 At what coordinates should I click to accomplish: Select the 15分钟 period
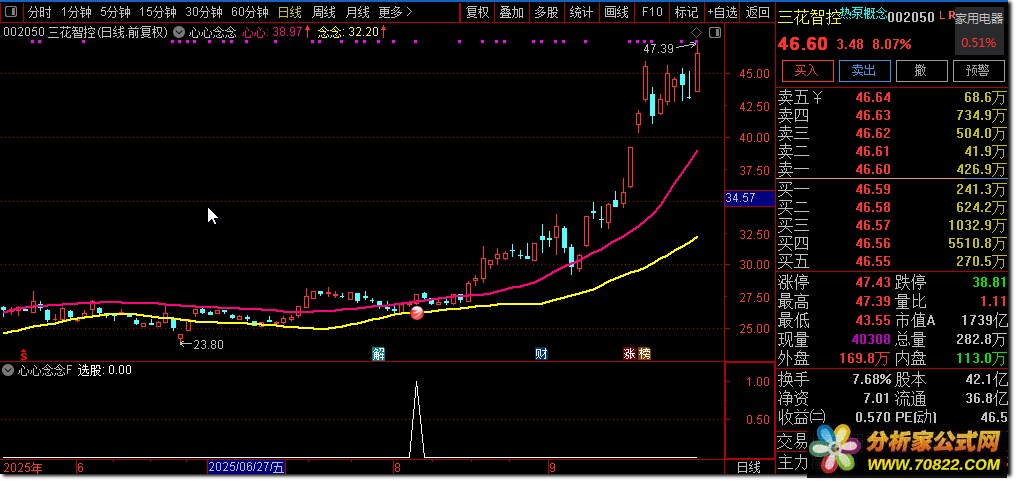point(158,12)
